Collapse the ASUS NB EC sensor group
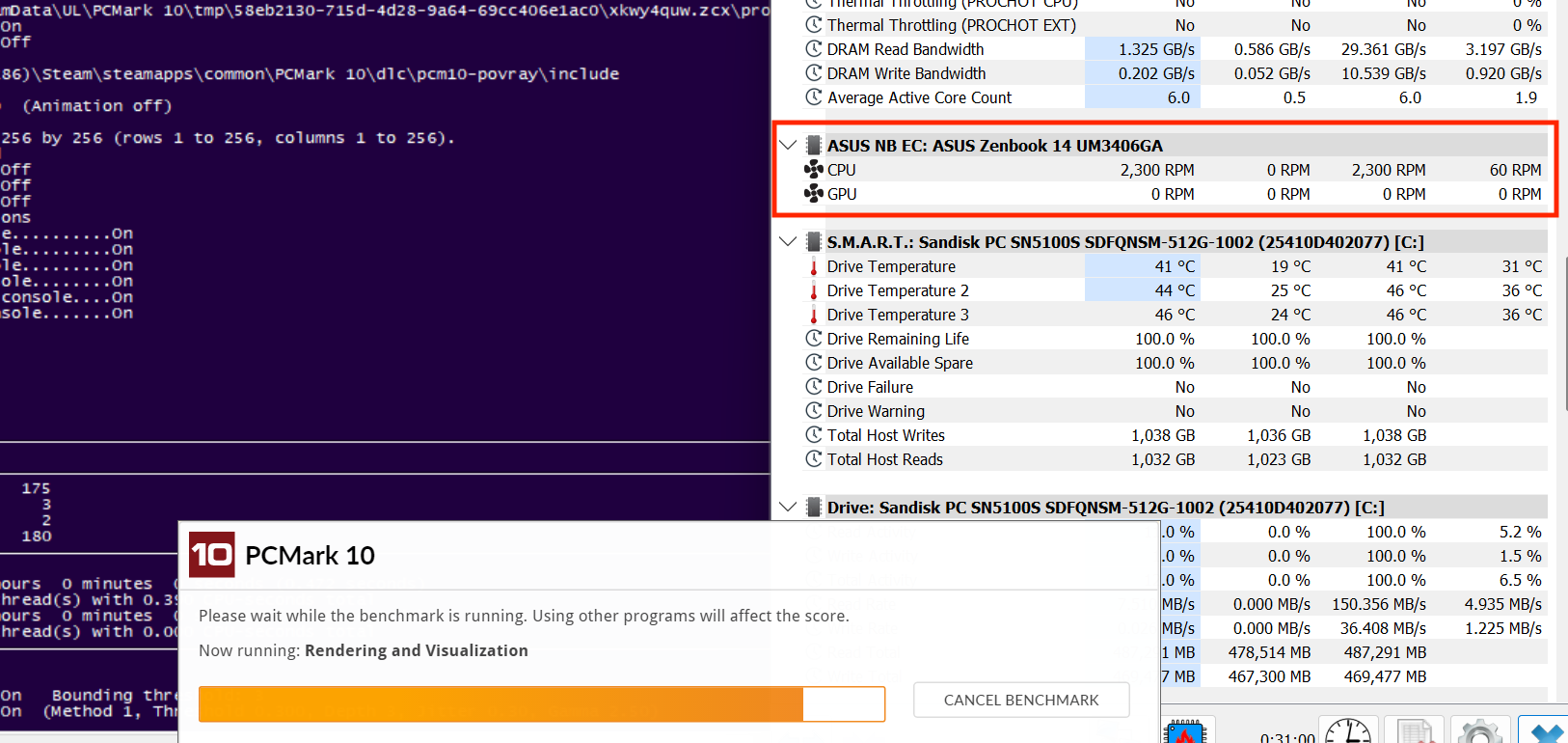 (788, 146)
